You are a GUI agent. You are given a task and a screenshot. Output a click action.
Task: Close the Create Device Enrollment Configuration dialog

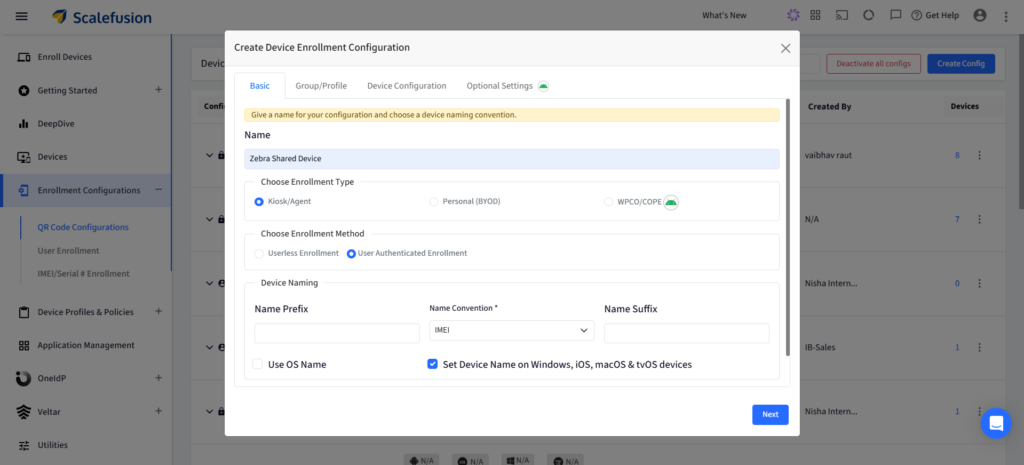tap(786, 48)
